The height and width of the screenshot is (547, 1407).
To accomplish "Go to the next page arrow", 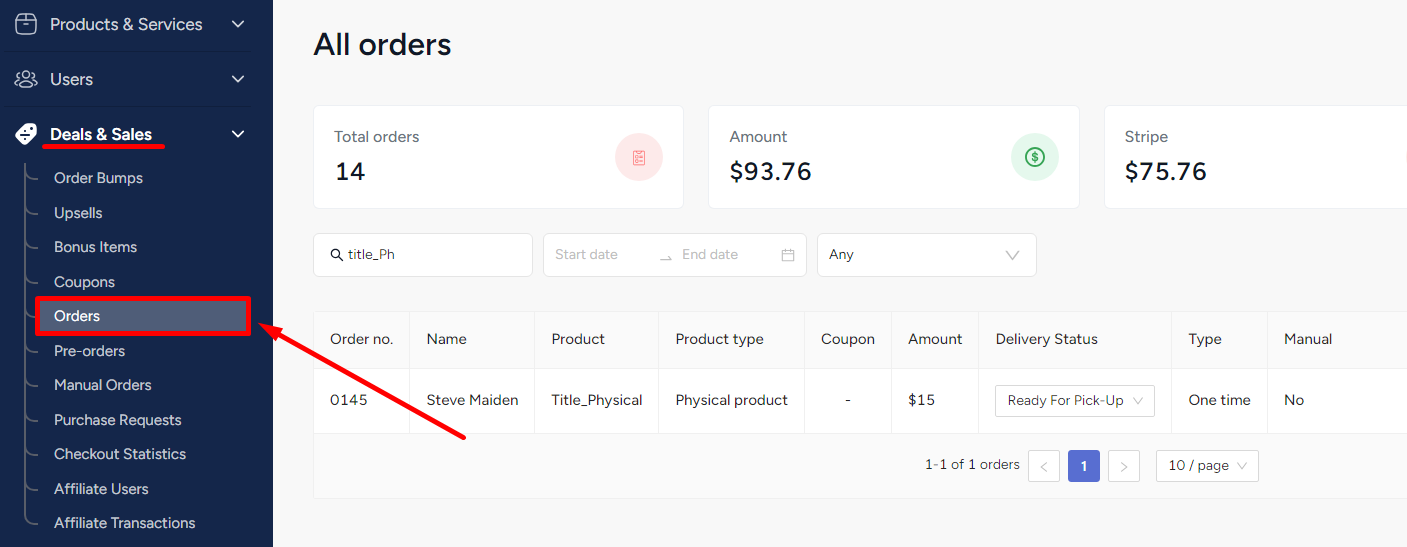I will pos(1124,466).
